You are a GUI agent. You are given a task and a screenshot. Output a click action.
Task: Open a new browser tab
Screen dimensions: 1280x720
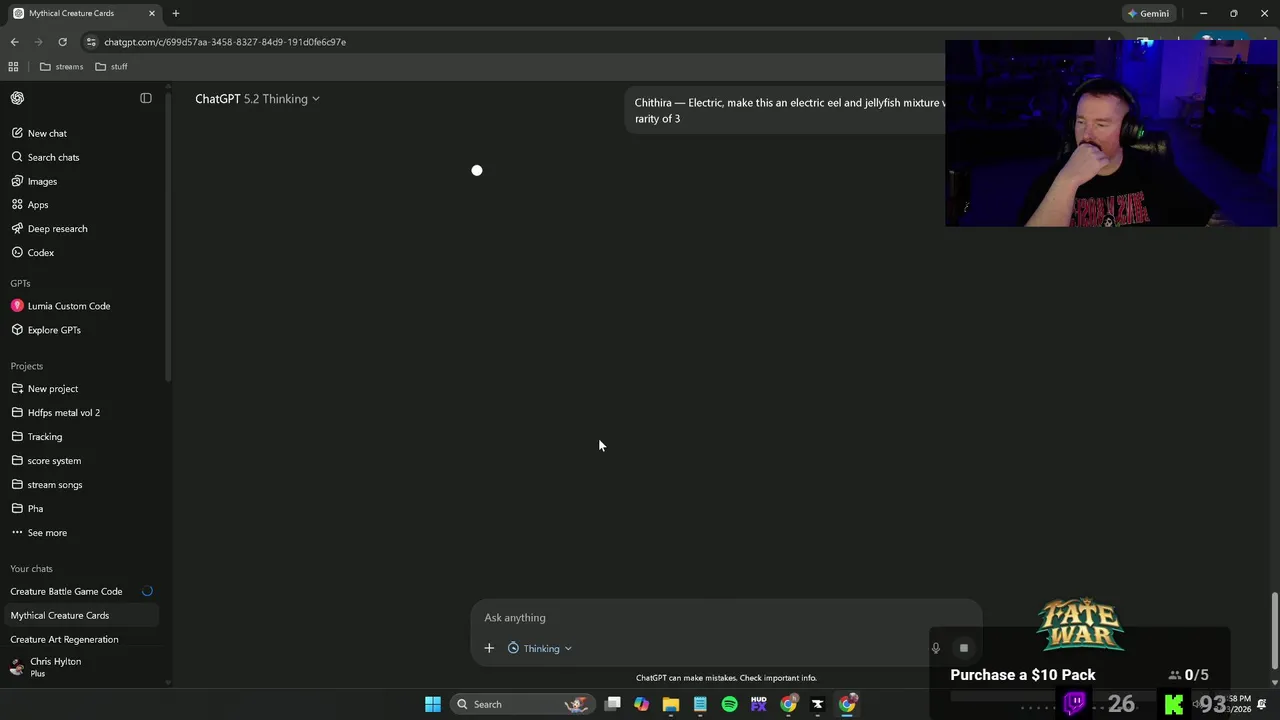tap(176, 13)
